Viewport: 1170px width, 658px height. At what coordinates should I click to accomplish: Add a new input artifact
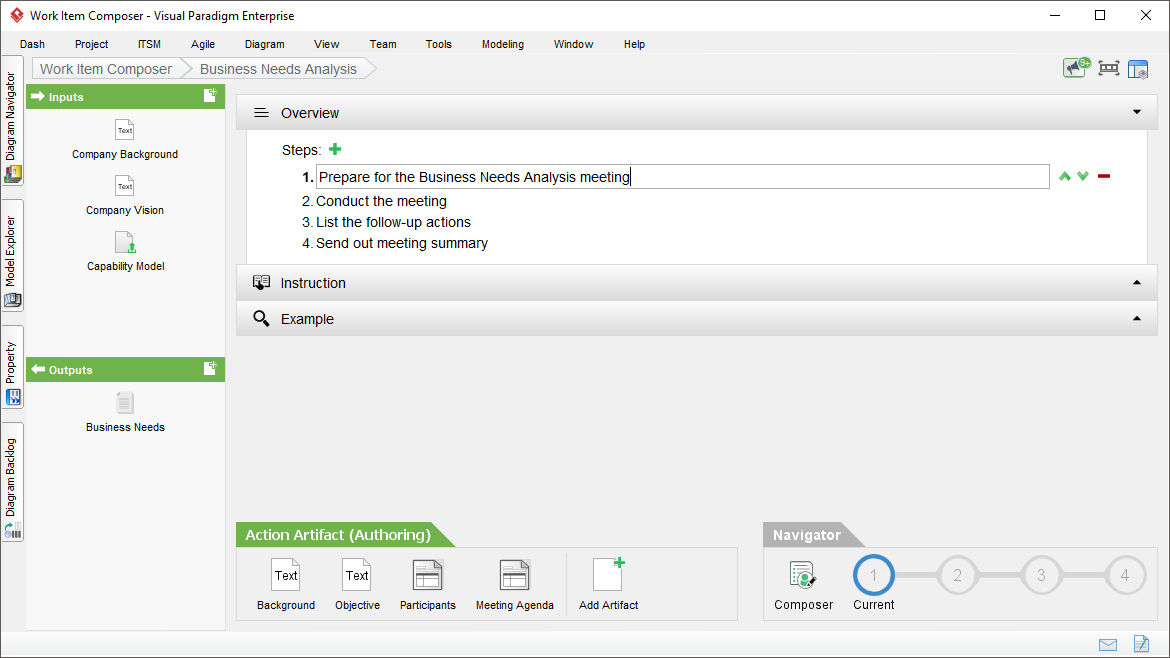(x=210, y=95)
